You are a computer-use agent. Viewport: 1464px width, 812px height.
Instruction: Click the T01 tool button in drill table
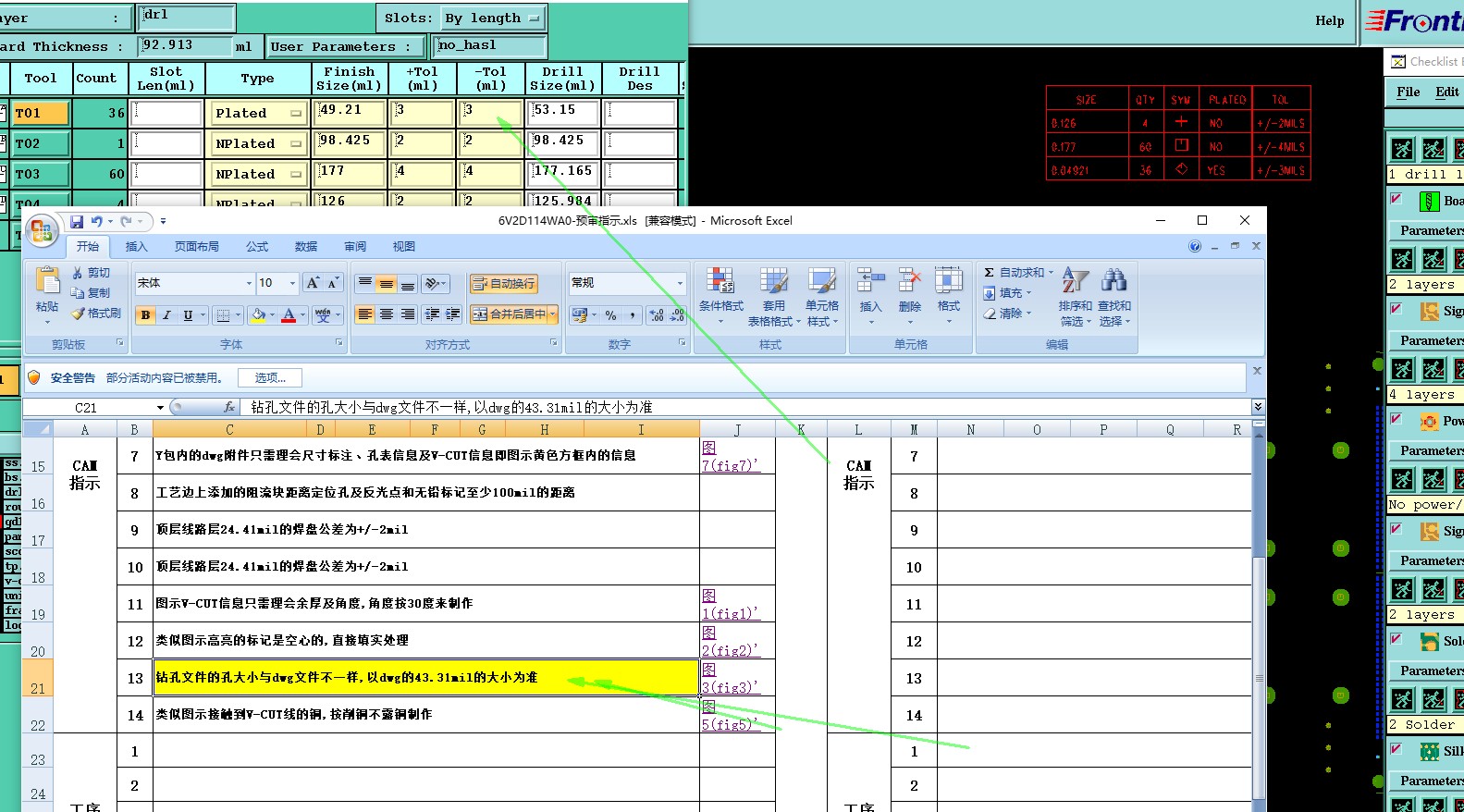pyautogui.click(x=41, y=114)
